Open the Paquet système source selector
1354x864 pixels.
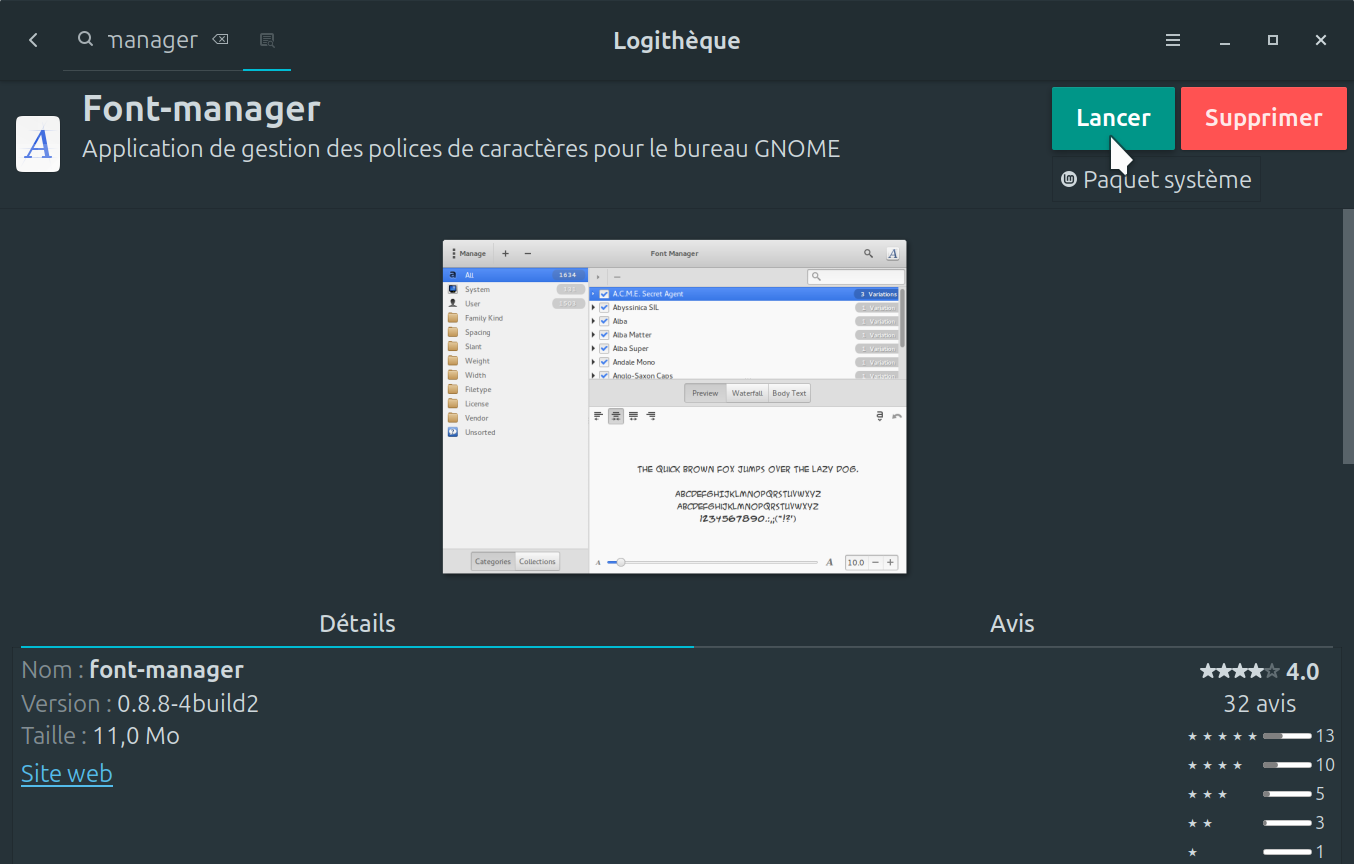click(1156, 180)
